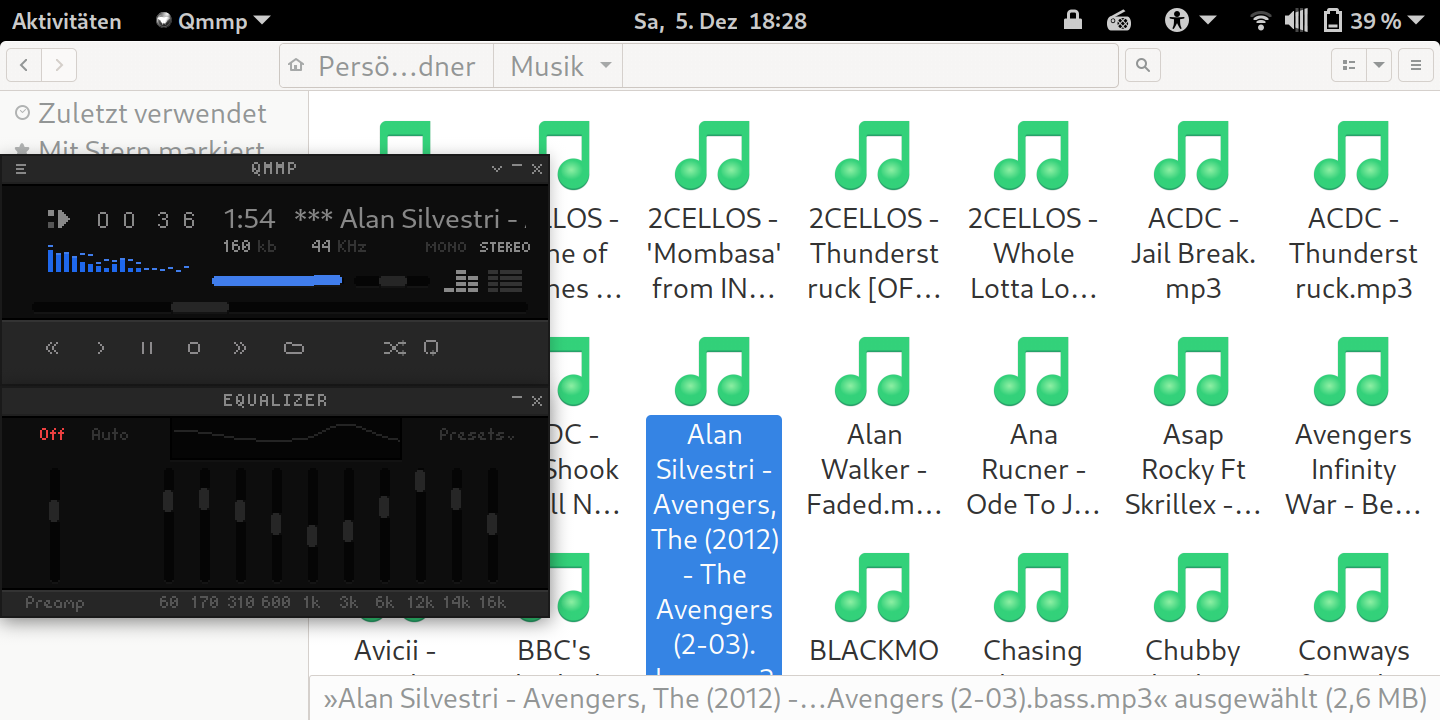Screen dimensions: 1440x720
Task: Select 2CELLOS Thunderstruck file
Action: pyautogui.click(x=874, y=213)
